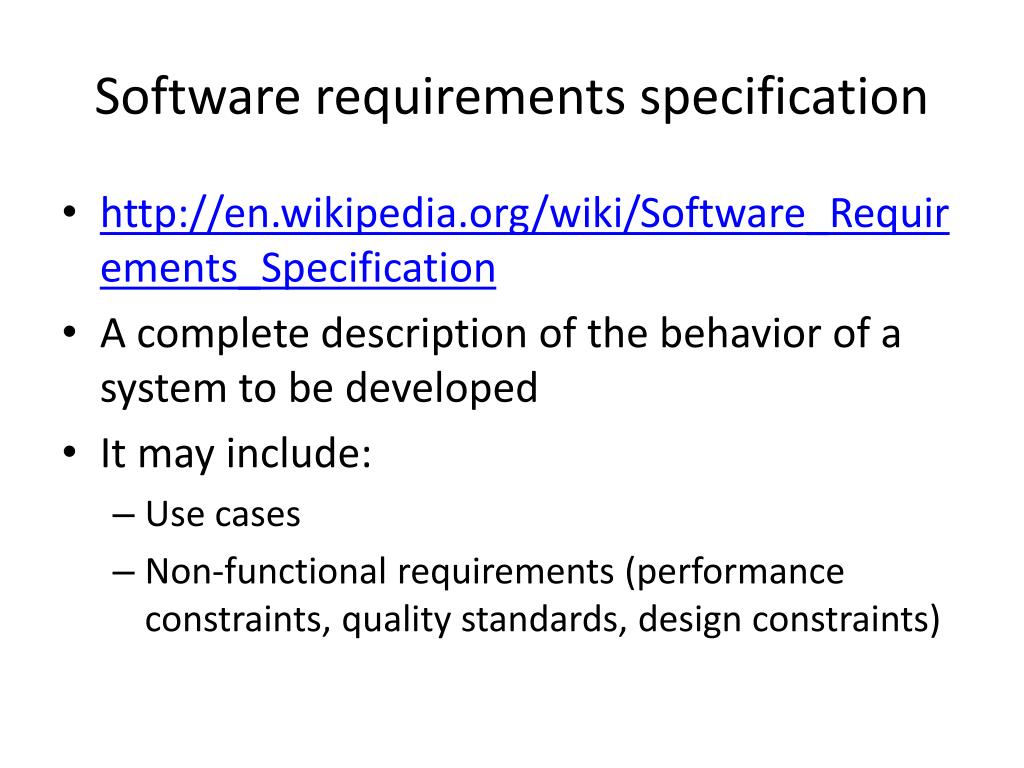
Task: Select the word 'Software' in the title
Action: tap(197, 97)
